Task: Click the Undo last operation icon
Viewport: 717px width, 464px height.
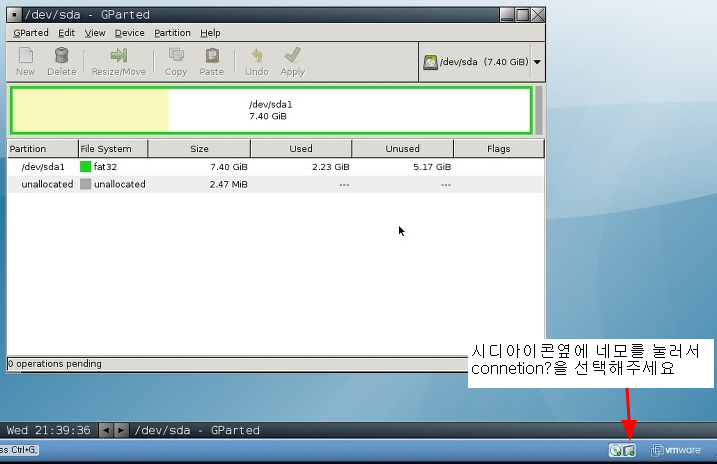Action: click(x=257, y=56)
